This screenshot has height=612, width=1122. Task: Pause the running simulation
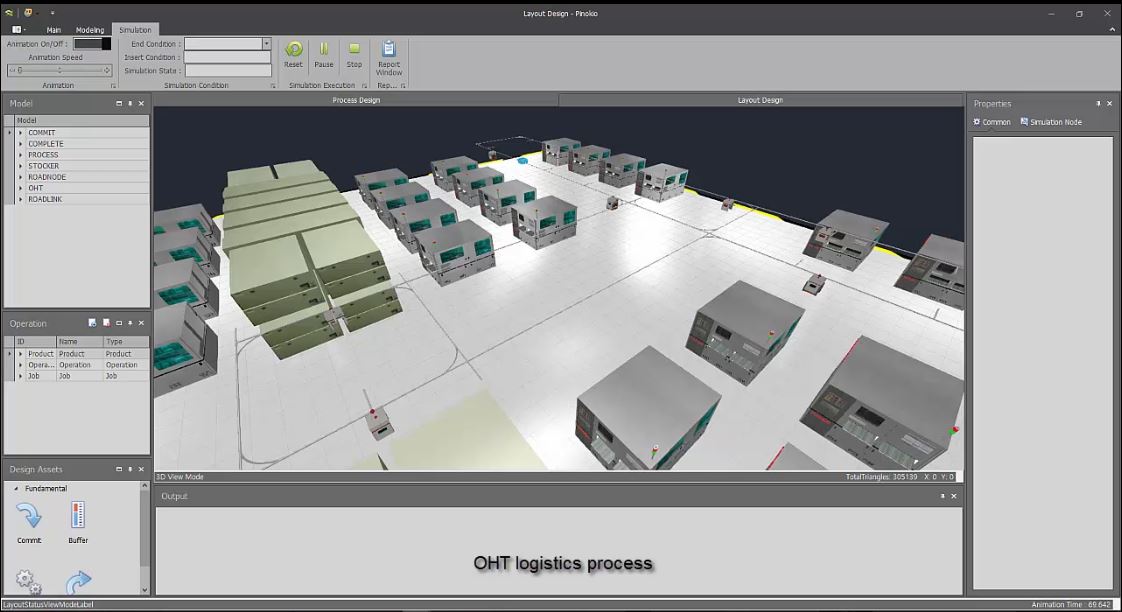[x=323, y=49]
